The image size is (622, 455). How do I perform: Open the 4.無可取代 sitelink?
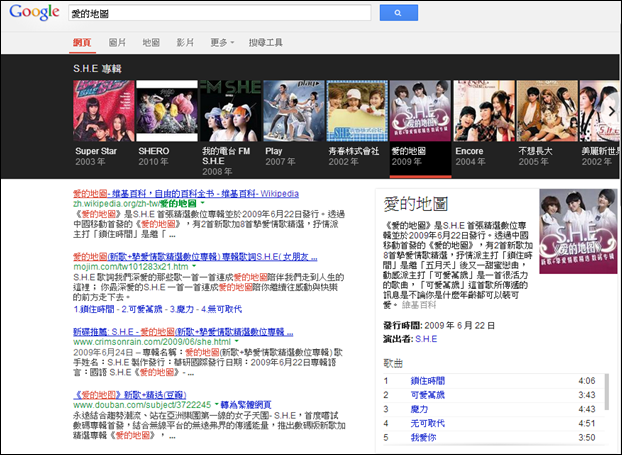click(221, 309)
